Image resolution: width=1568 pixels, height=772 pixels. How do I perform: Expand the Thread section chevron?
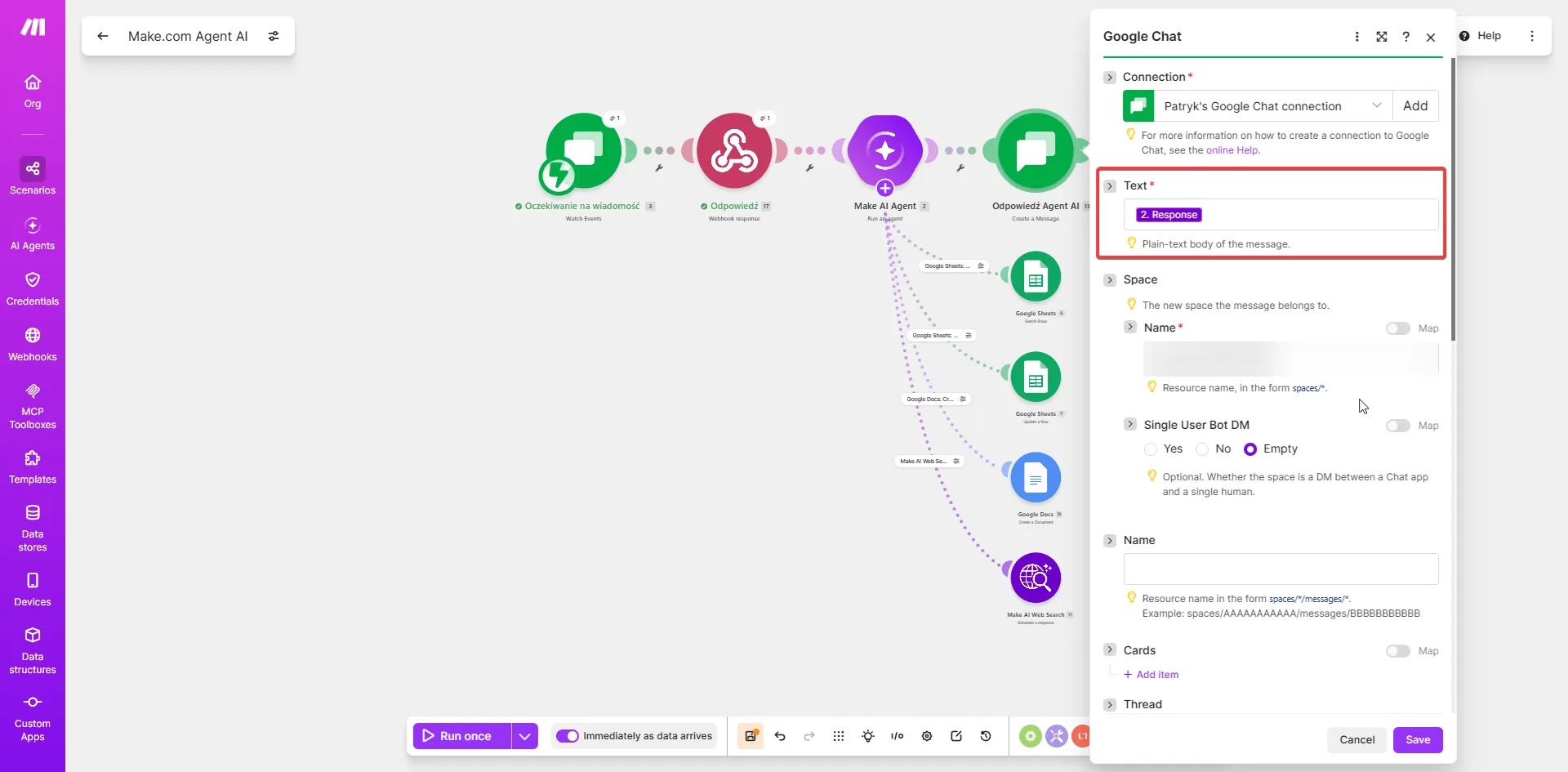[x=1110, y=705]
